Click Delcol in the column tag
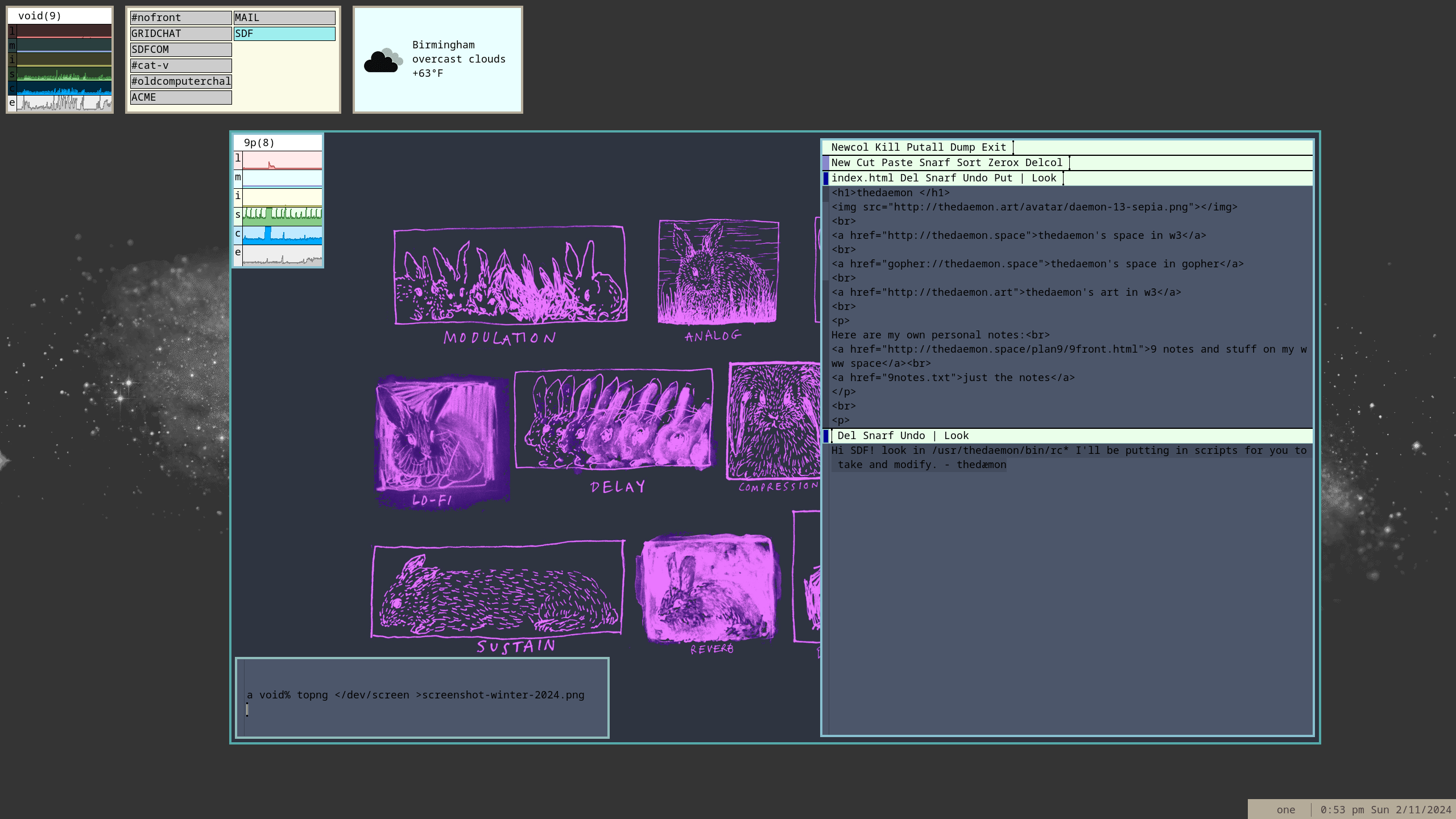This screenshot has height=819, width=1456. click(1044, 163)
